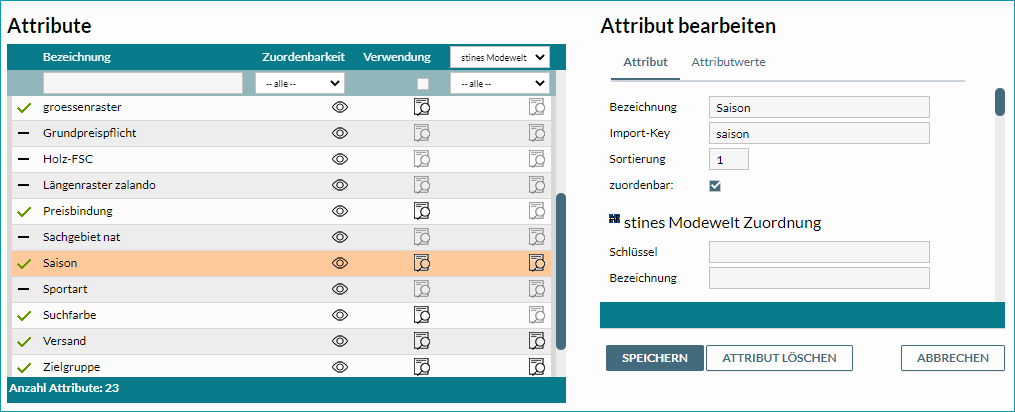This screenshot has height=412, width=1015.
Task: Focus the Bezeichnung filter text box
Action: 143,83
